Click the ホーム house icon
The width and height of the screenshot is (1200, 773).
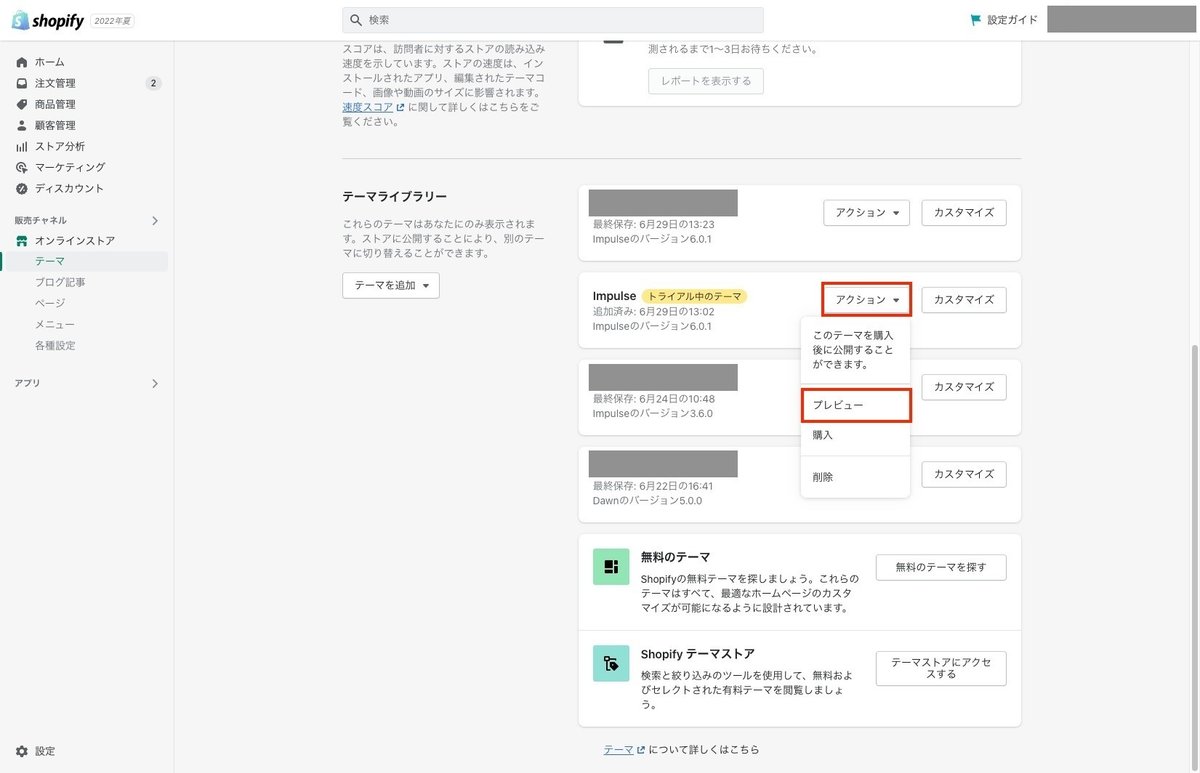click(x=22, y=62)
